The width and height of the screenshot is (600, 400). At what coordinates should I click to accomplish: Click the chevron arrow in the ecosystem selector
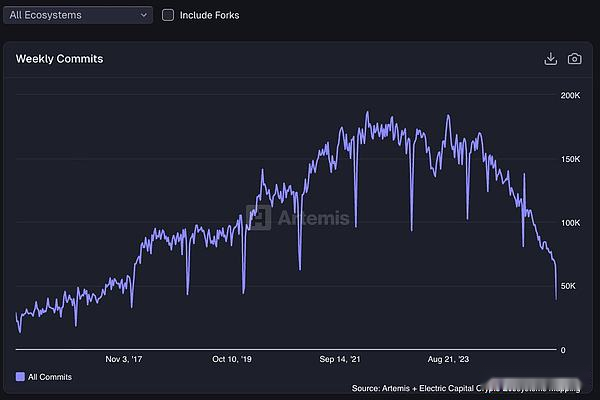[x=145, y=15]
